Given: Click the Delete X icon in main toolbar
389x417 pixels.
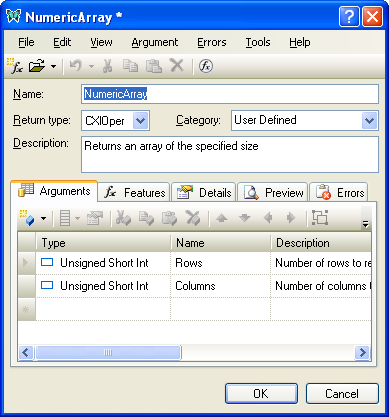Looking at the screenshot, I should point(177,65).
